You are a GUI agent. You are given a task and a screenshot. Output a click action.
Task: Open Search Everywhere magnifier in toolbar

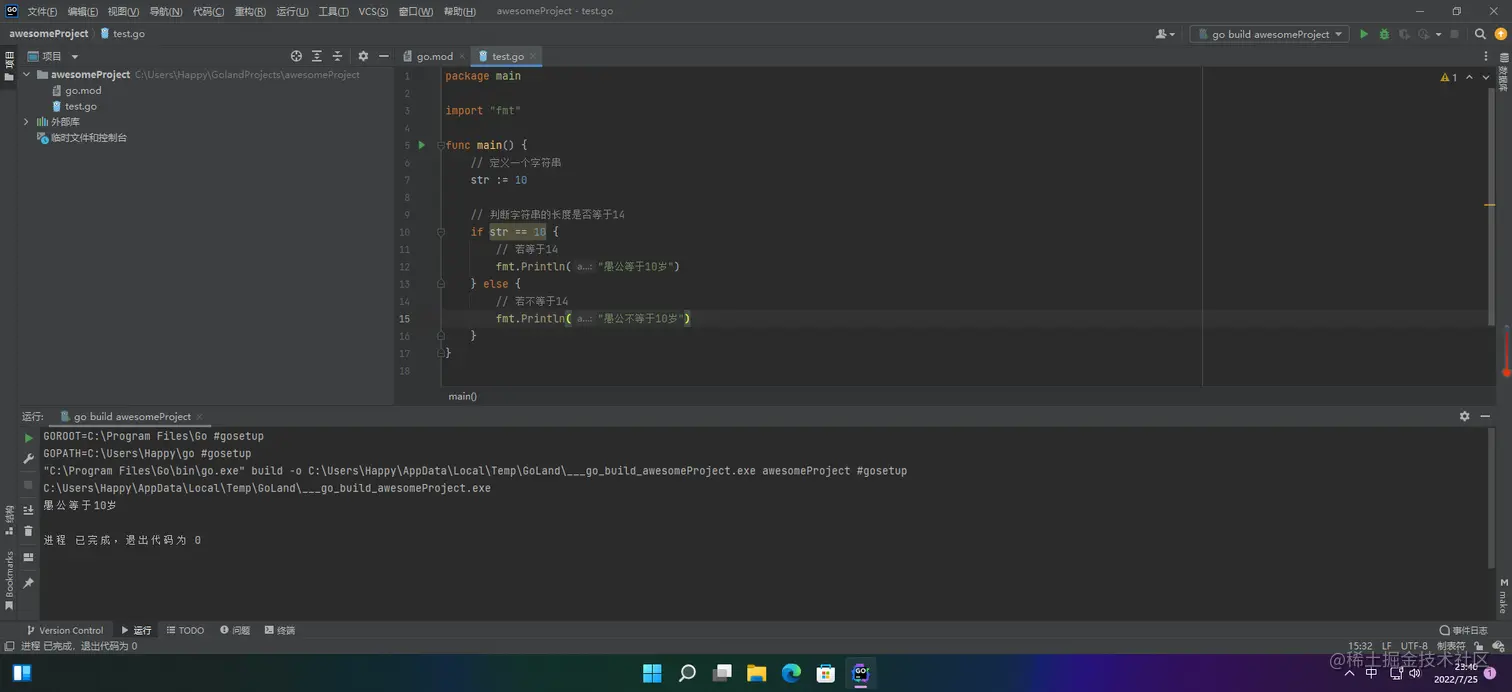[1481, 34]
